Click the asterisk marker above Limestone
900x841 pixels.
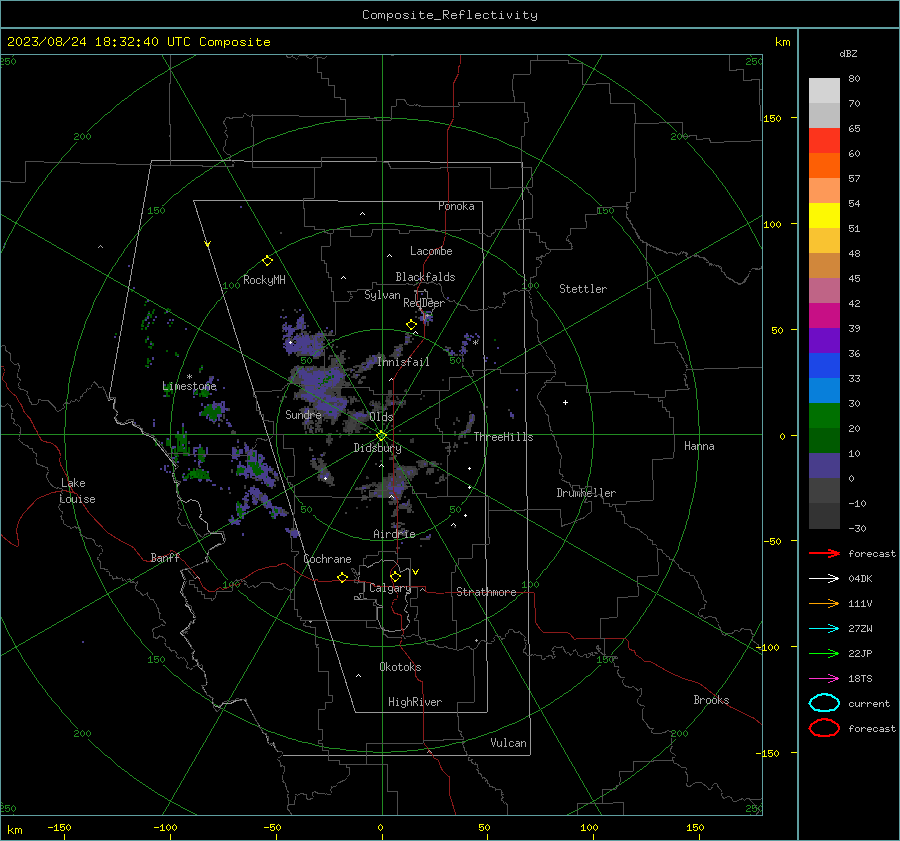click(189, 377)
